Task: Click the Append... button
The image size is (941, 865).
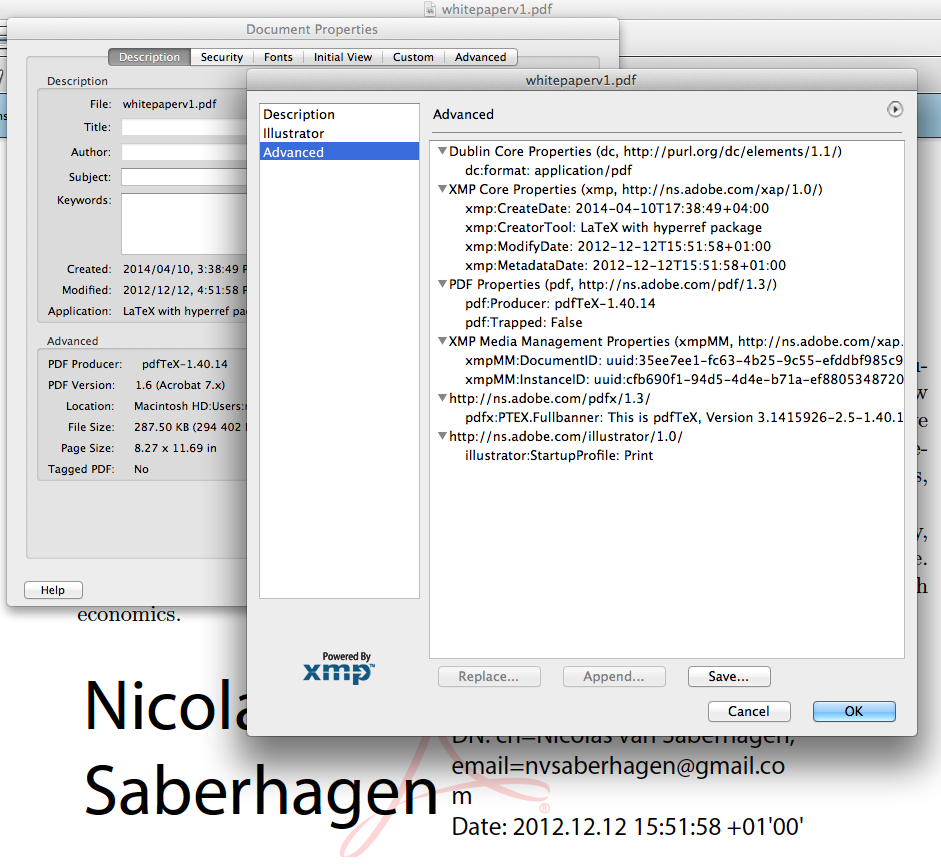Action: pos(614,677)
